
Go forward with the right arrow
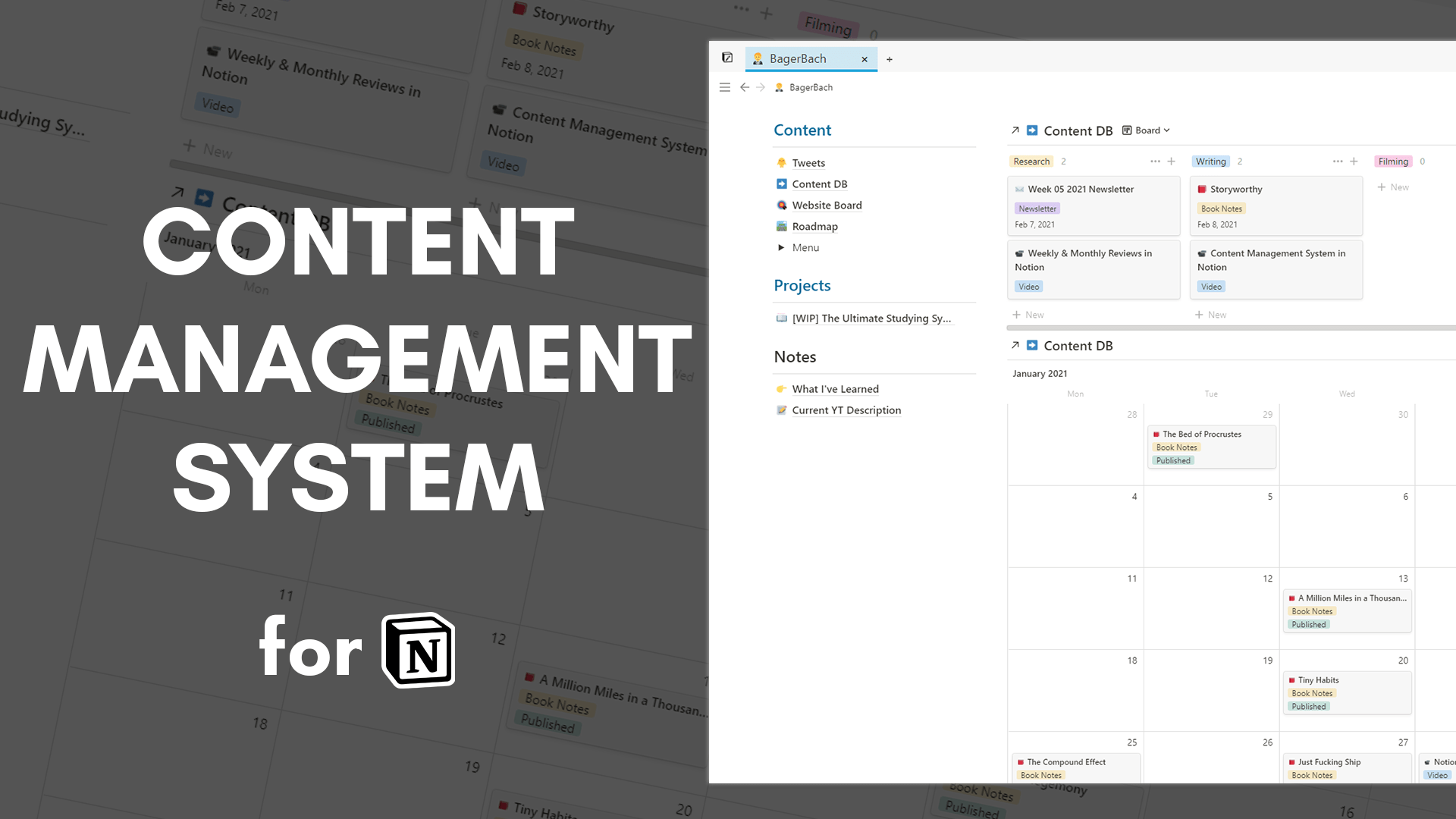(x=761, y=87)
